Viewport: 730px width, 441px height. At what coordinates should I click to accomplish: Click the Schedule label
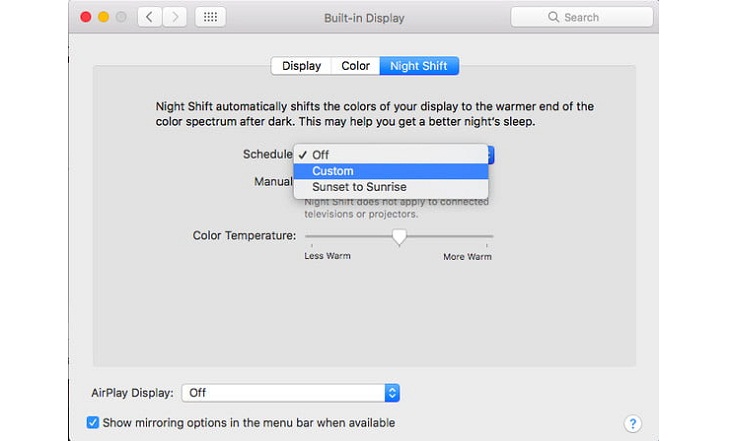[267, 154]
